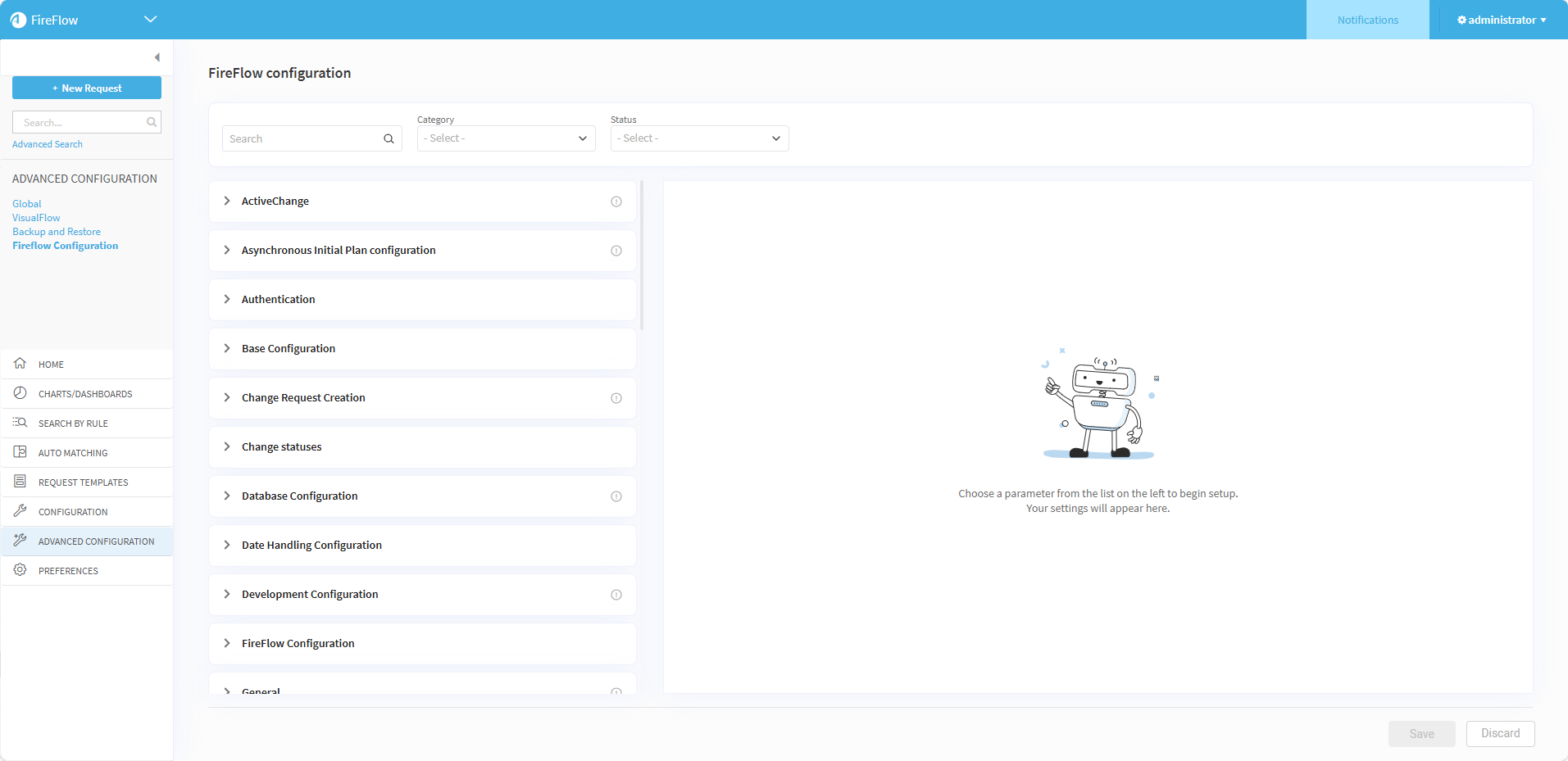Expand the Change statuses section
Image resolution: width=1568 pixels, height=761 pixels.
coord(227,447)
